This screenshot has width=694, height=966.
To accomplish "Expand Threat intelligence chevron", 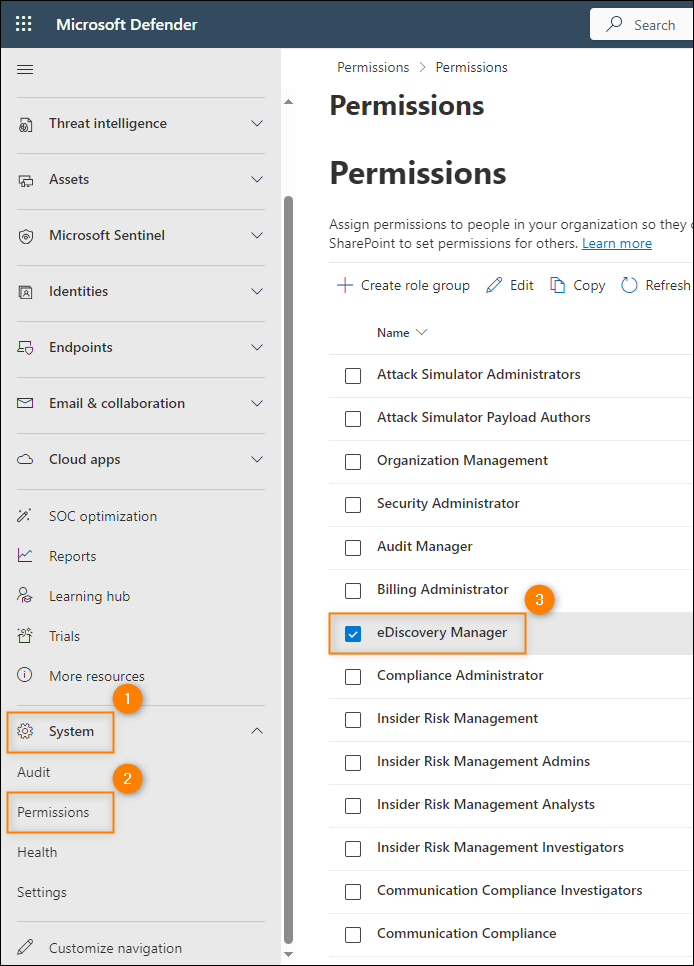I will 257,124.
